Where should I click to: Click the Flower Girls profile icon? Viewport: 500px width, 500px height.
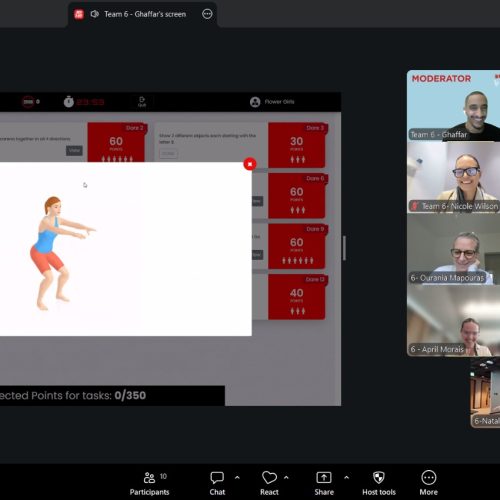tap(255, 102)
